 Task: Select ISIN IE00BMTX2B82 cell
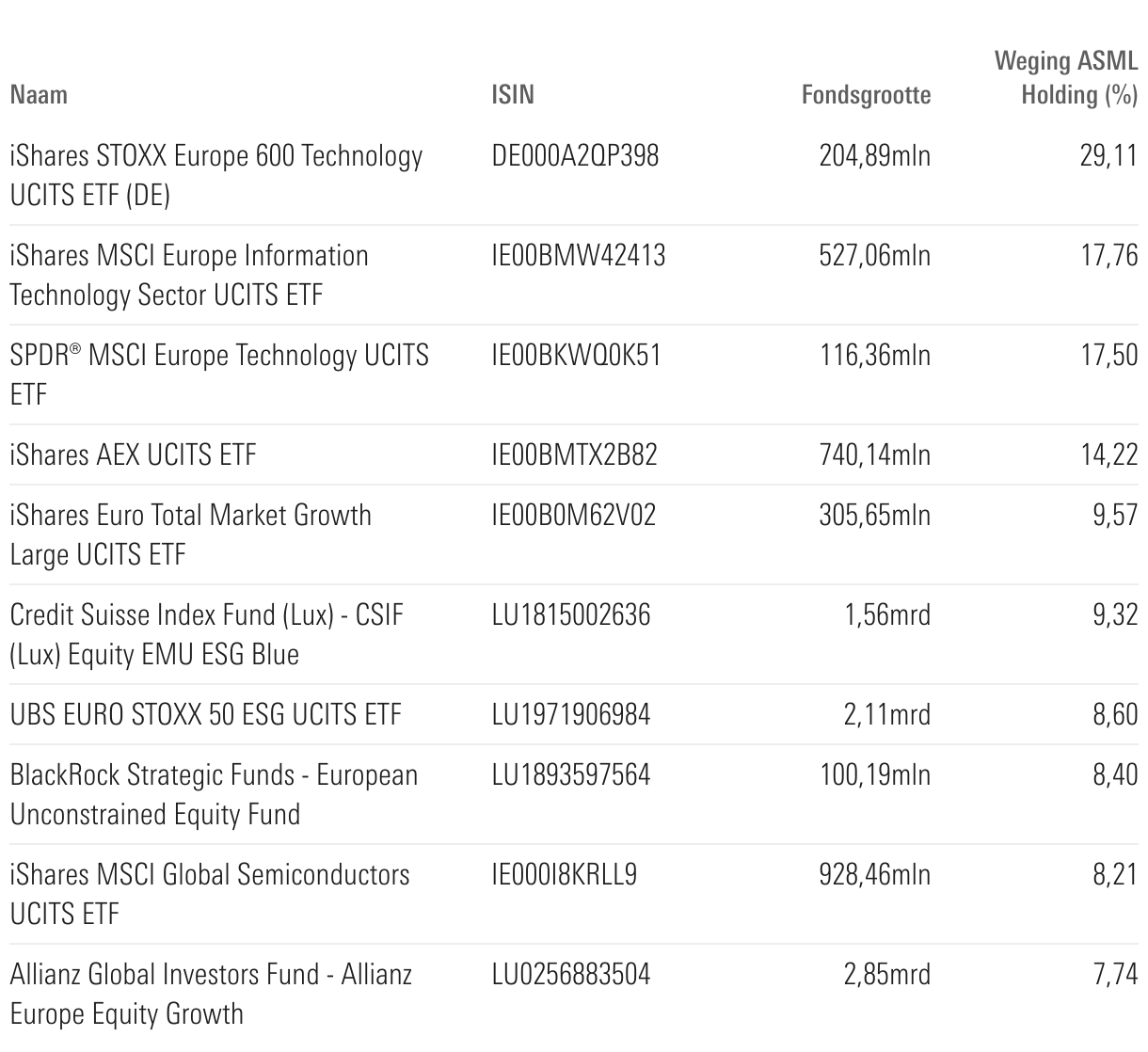[x=574, y=455]
